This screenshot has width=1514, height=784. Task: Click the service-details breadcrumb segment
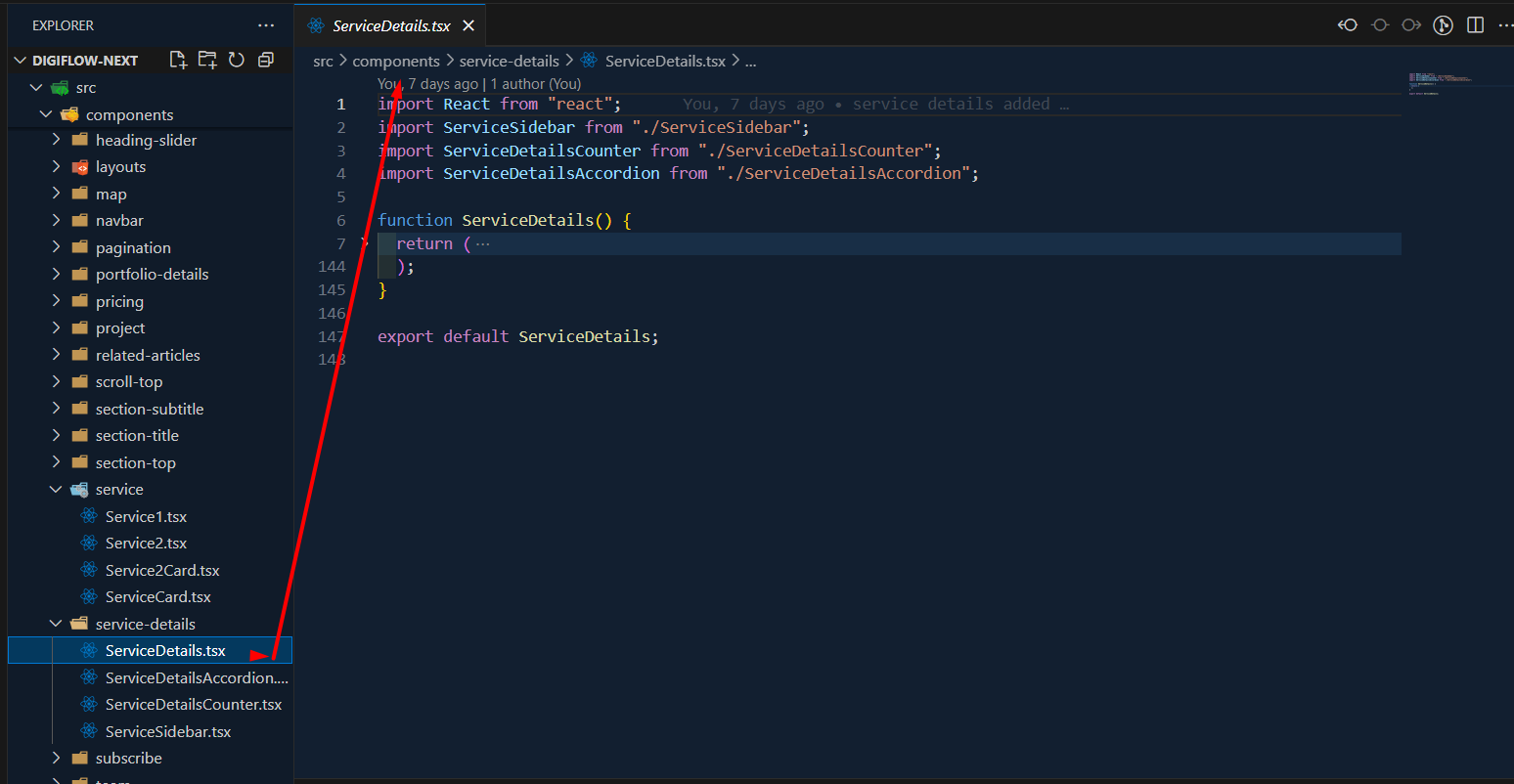pos(510,61)
